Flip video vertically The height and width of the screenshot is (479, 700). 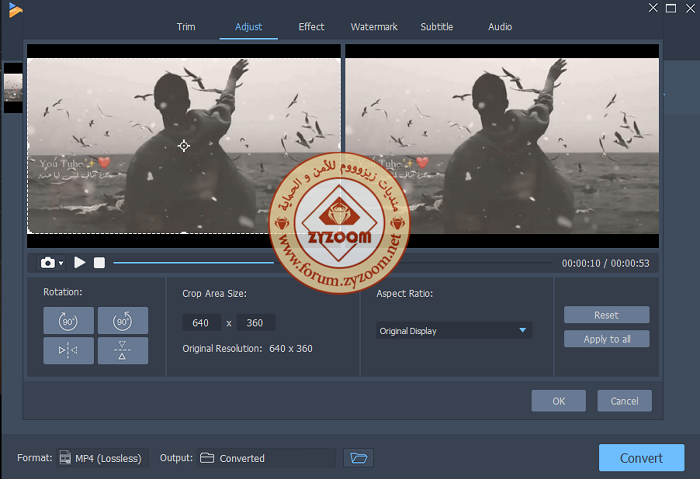123,350
